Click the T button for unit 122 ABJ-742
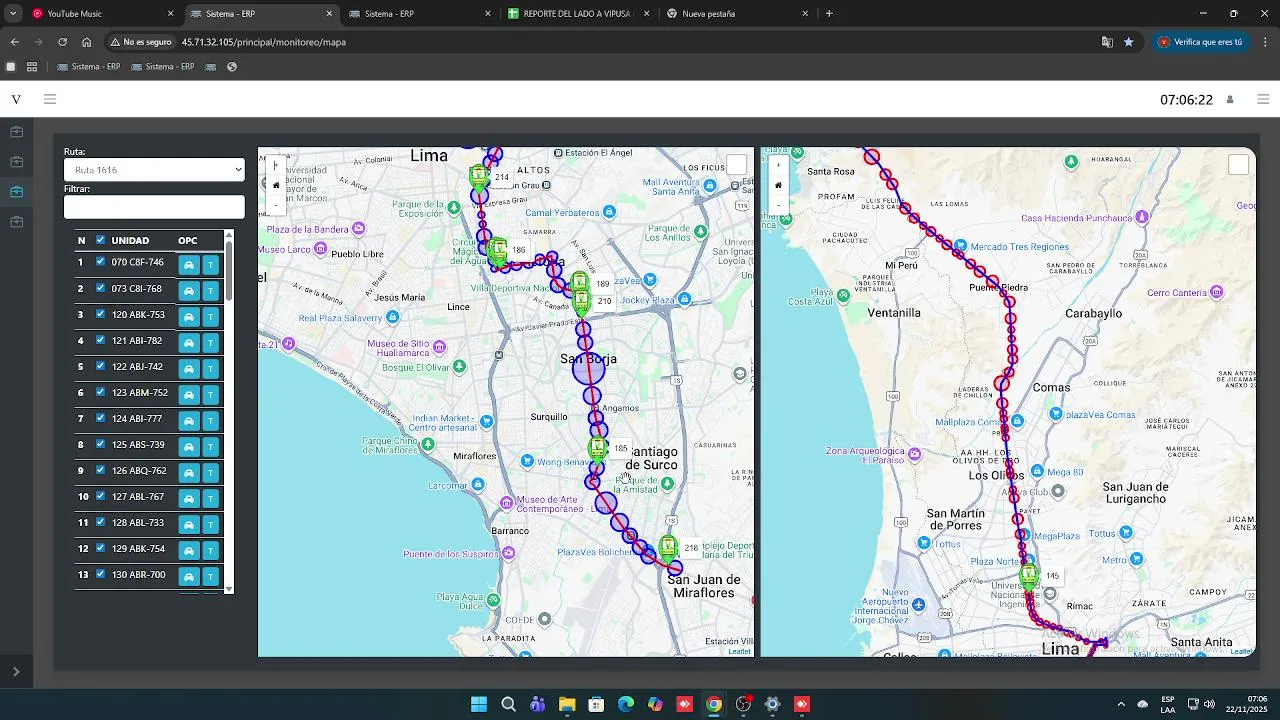This screenshot has width=1280, height=720. (x=210, y=369)
